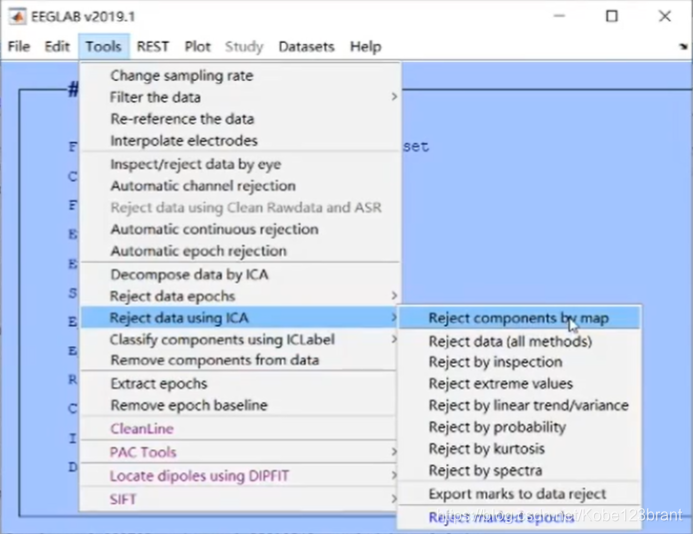The height and width of the screenshot is (534, 693).
Task: Click Reject data using Clean Rawdata and ASR
Action: coord(241,208)
